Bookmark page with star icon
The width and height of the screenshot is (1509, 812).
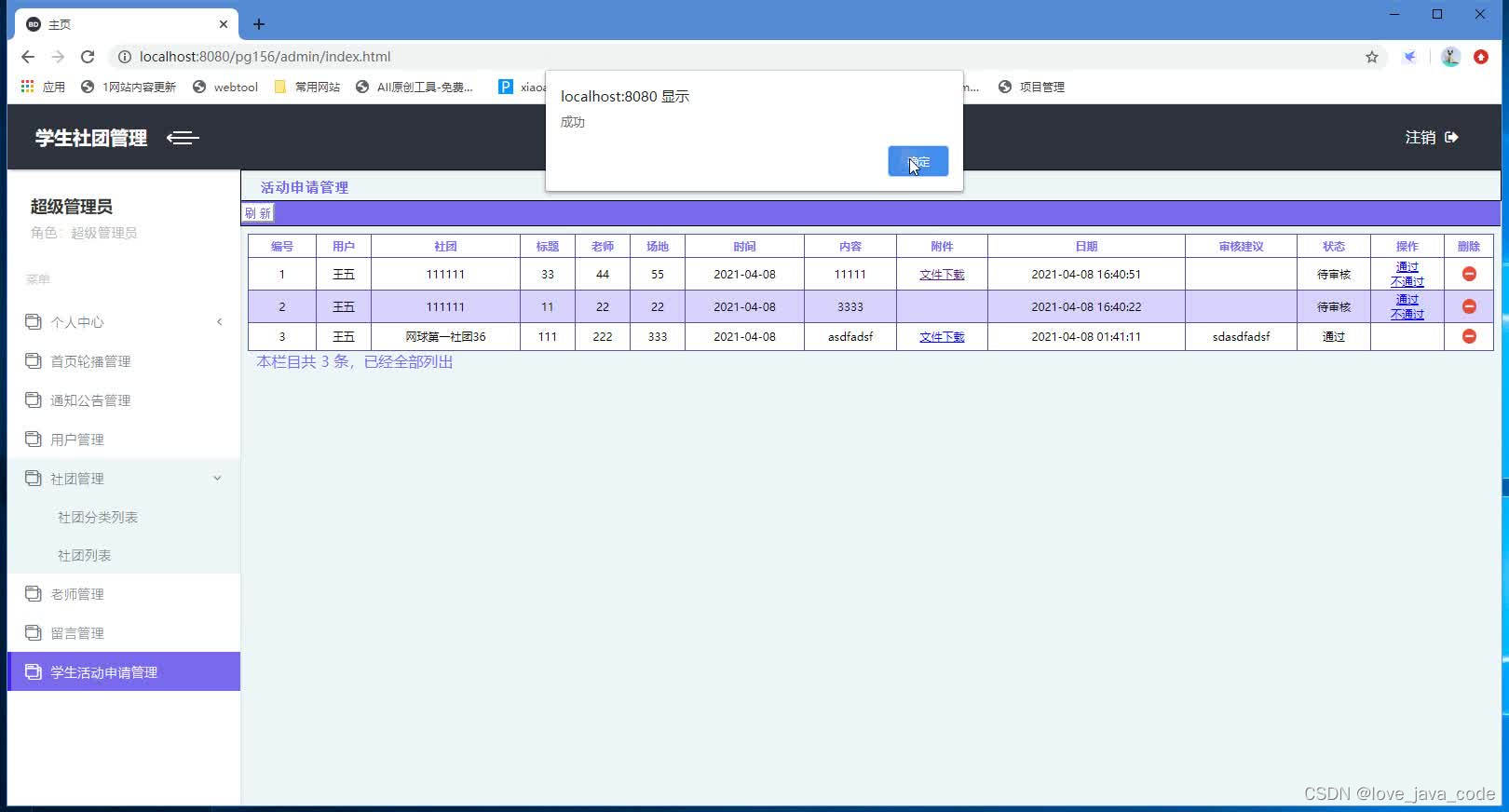(1372, 57)
